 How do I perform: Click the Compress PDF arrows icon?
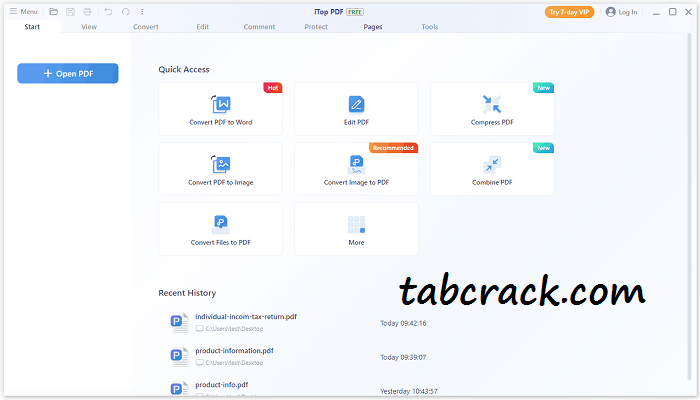coord(492,104)
